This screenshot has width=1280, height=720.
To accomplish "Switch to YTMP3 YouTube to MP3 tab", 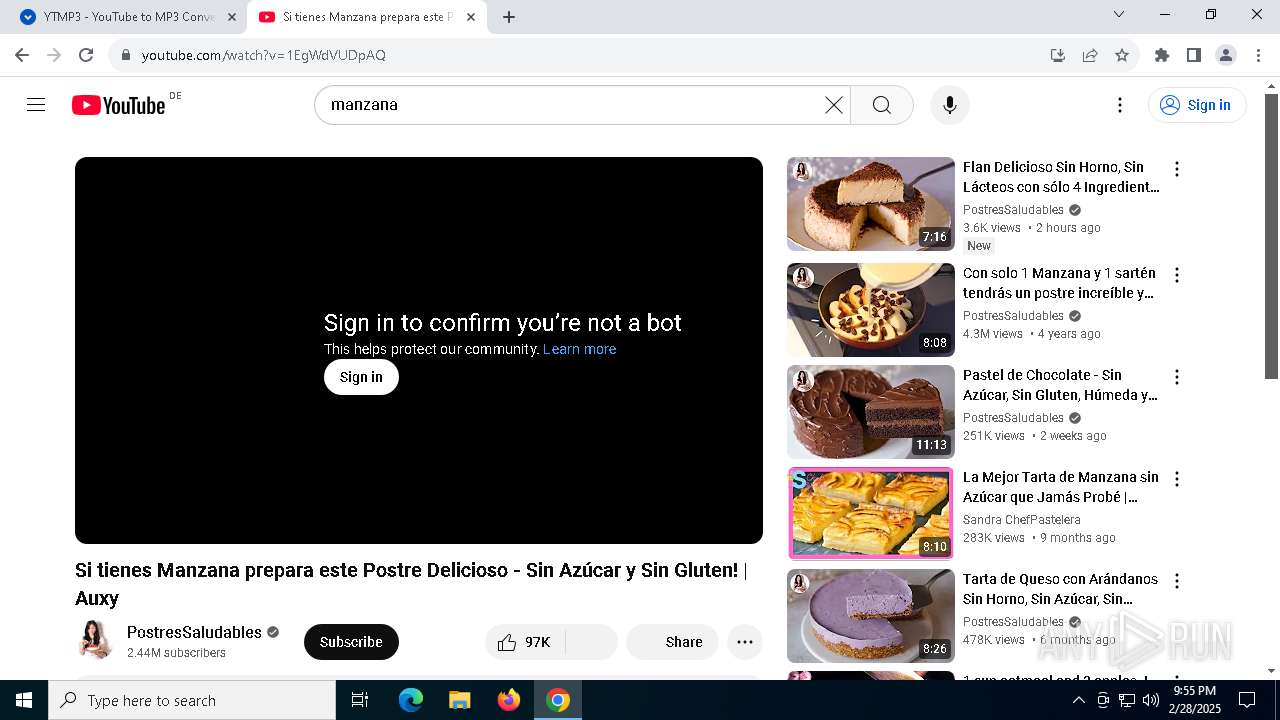I will click(x=127, y=17).
